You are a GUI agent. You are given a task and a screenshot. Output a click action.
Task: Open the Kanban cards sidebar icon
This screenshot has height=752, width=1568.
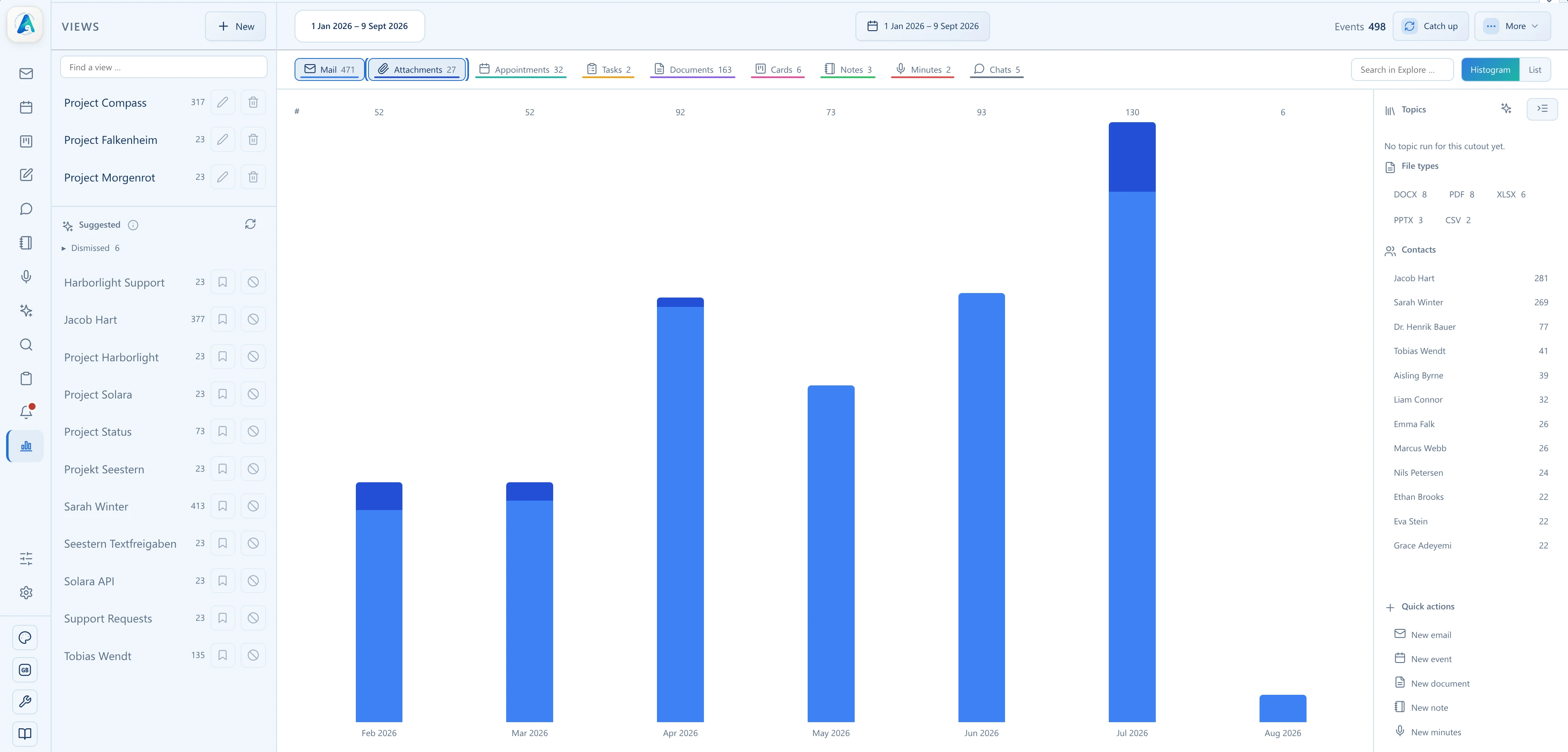click(26, 141)
